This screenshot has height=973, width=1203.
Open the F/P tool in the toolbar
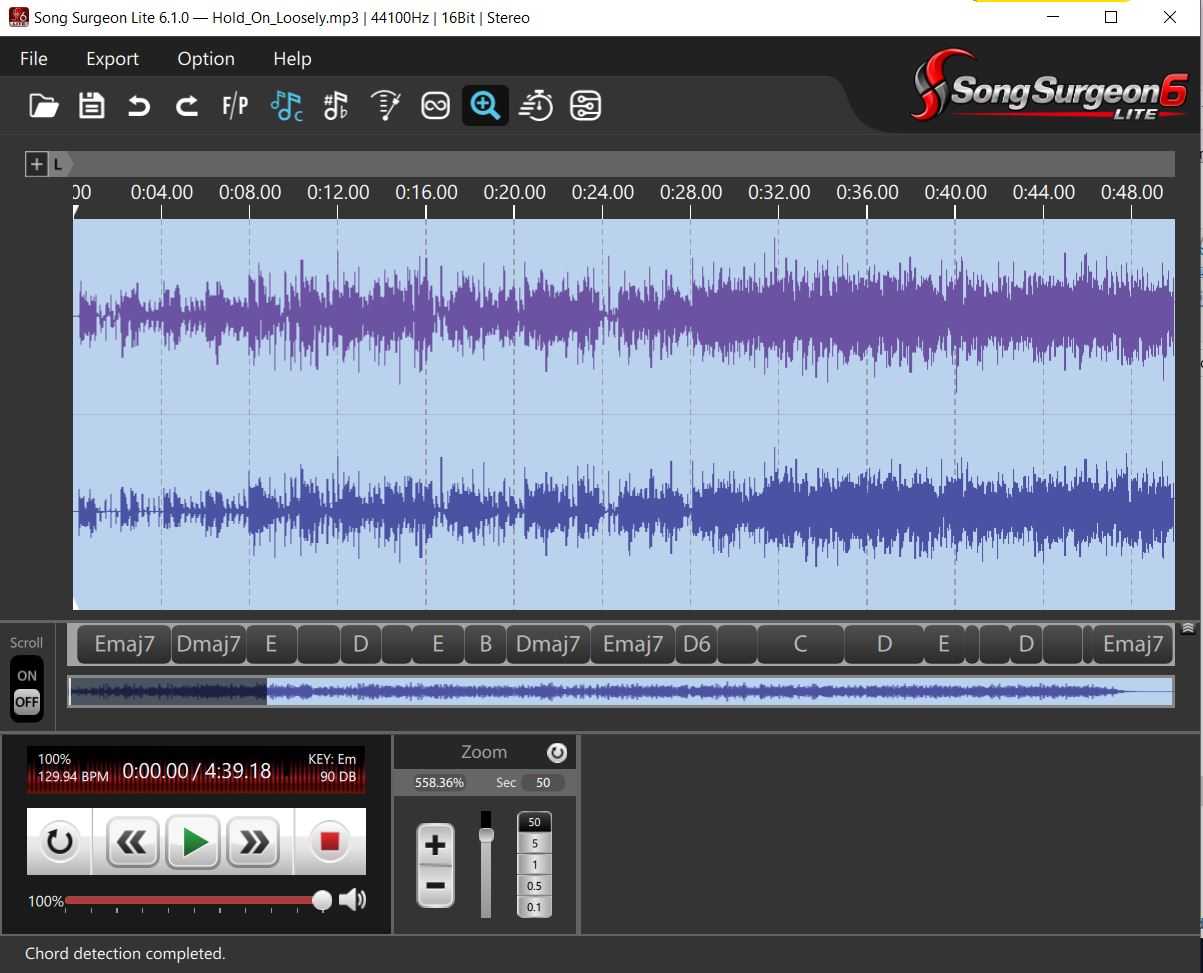[x=235, y=105]
